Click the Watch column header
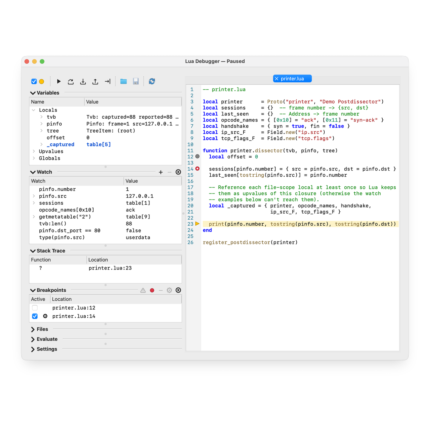The image size is (430, 430). click(76, 181)
